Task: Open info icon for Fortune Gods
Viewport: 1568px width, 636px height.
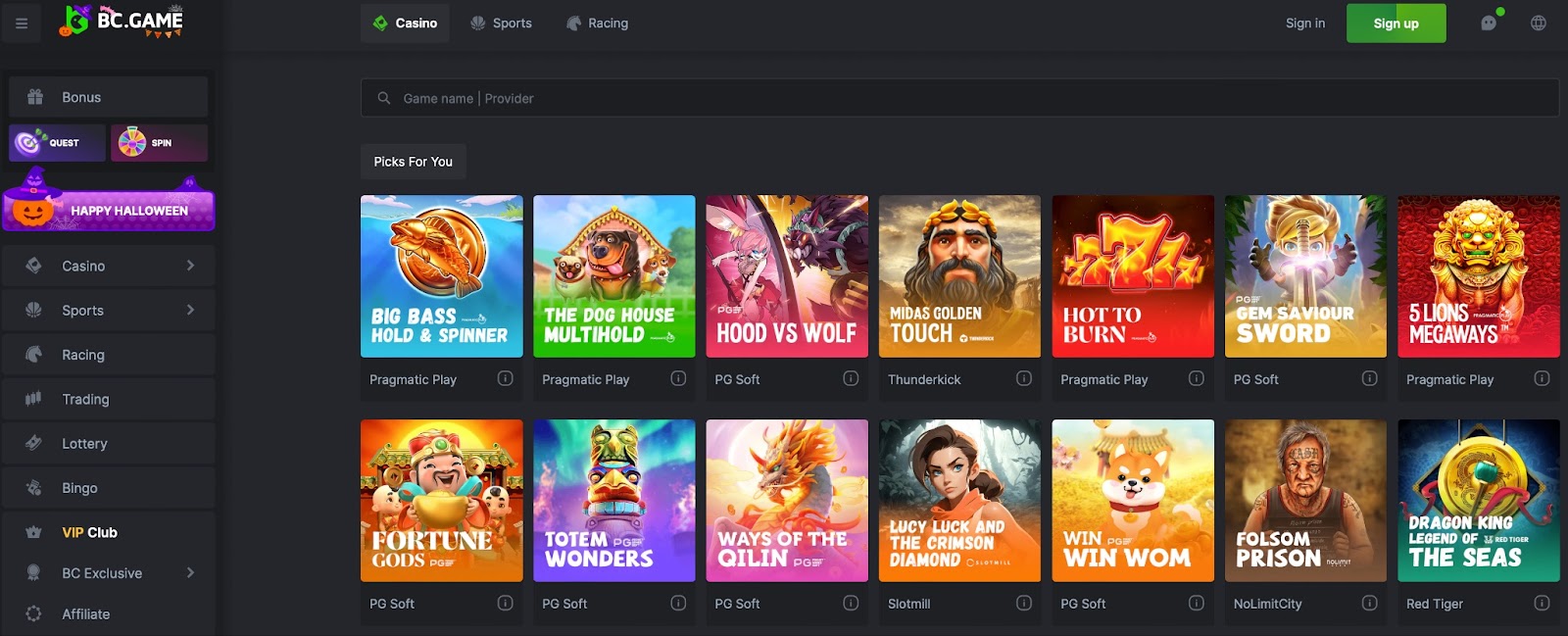Action: 505,603
